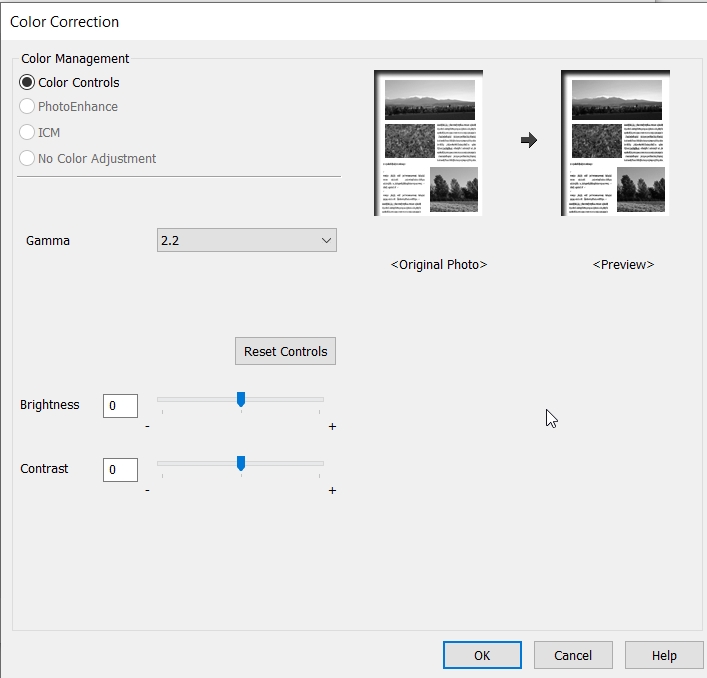Screen dimensions: 707x678
Task: Click the plus sign of Brightness slider
Action: (x=332, y=427)
